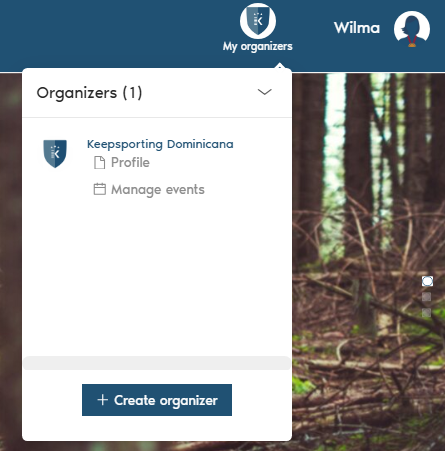Image resolution: width=445 pixels, height=451 pixels.
Task: Open the Keepsporting Dominicana organizer link
Action: pyautogui.click(x=160, y=144)
